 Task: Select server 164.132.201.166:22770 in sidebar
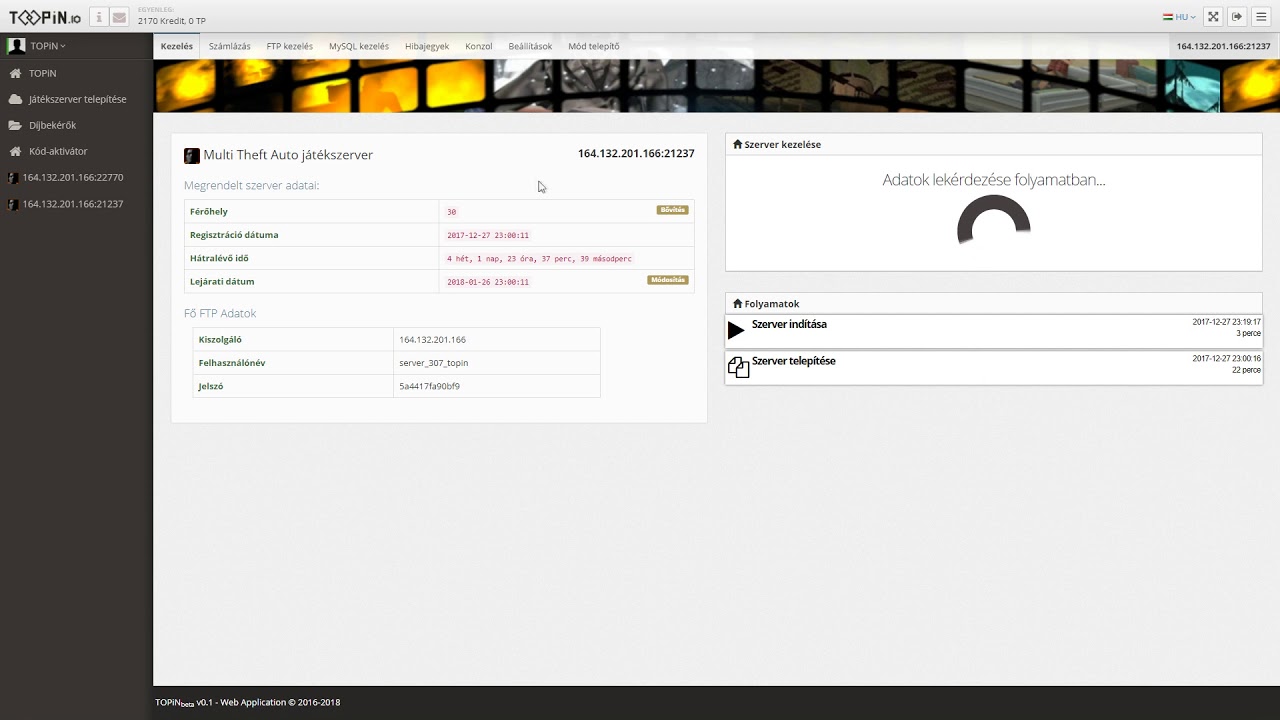[76, 178]
